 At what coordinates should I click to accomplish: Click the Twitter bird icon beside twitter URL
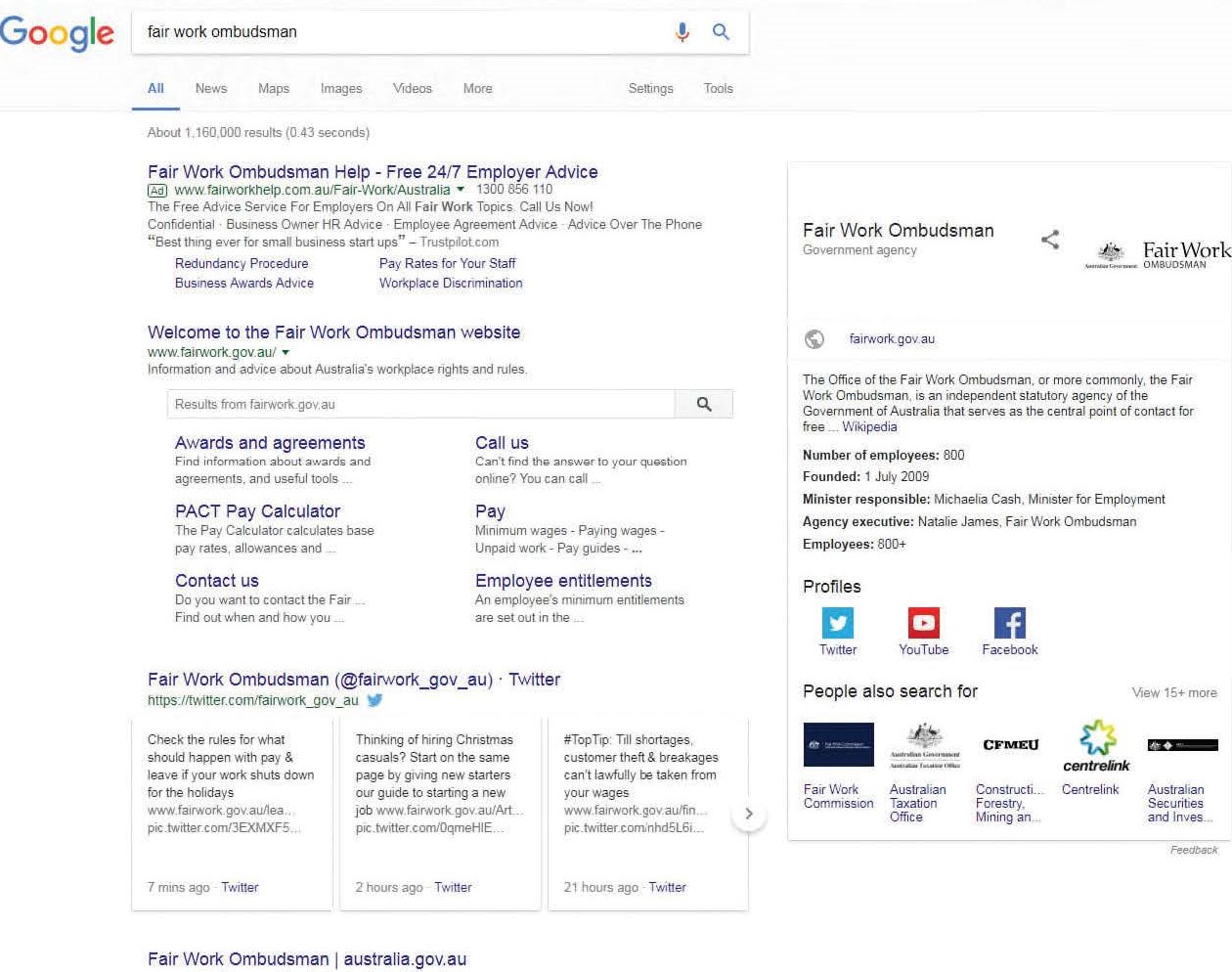(374, 700)
